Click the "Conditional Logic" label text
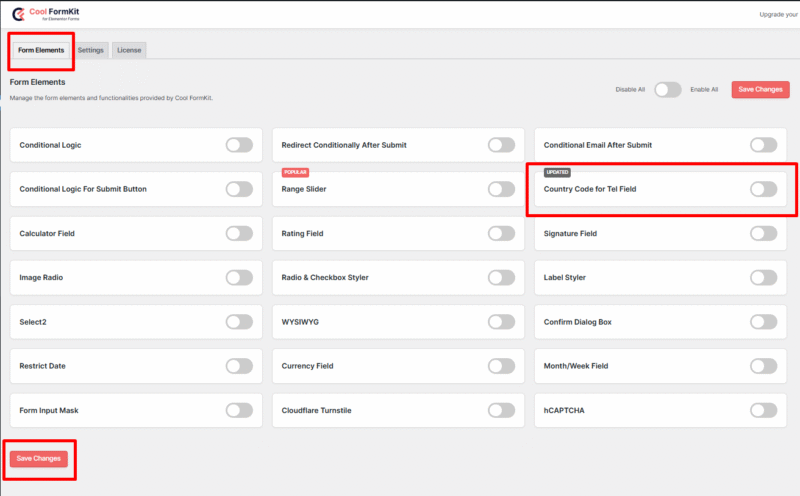800x496 pixels. pyautogui.click(x=51, y=145)
